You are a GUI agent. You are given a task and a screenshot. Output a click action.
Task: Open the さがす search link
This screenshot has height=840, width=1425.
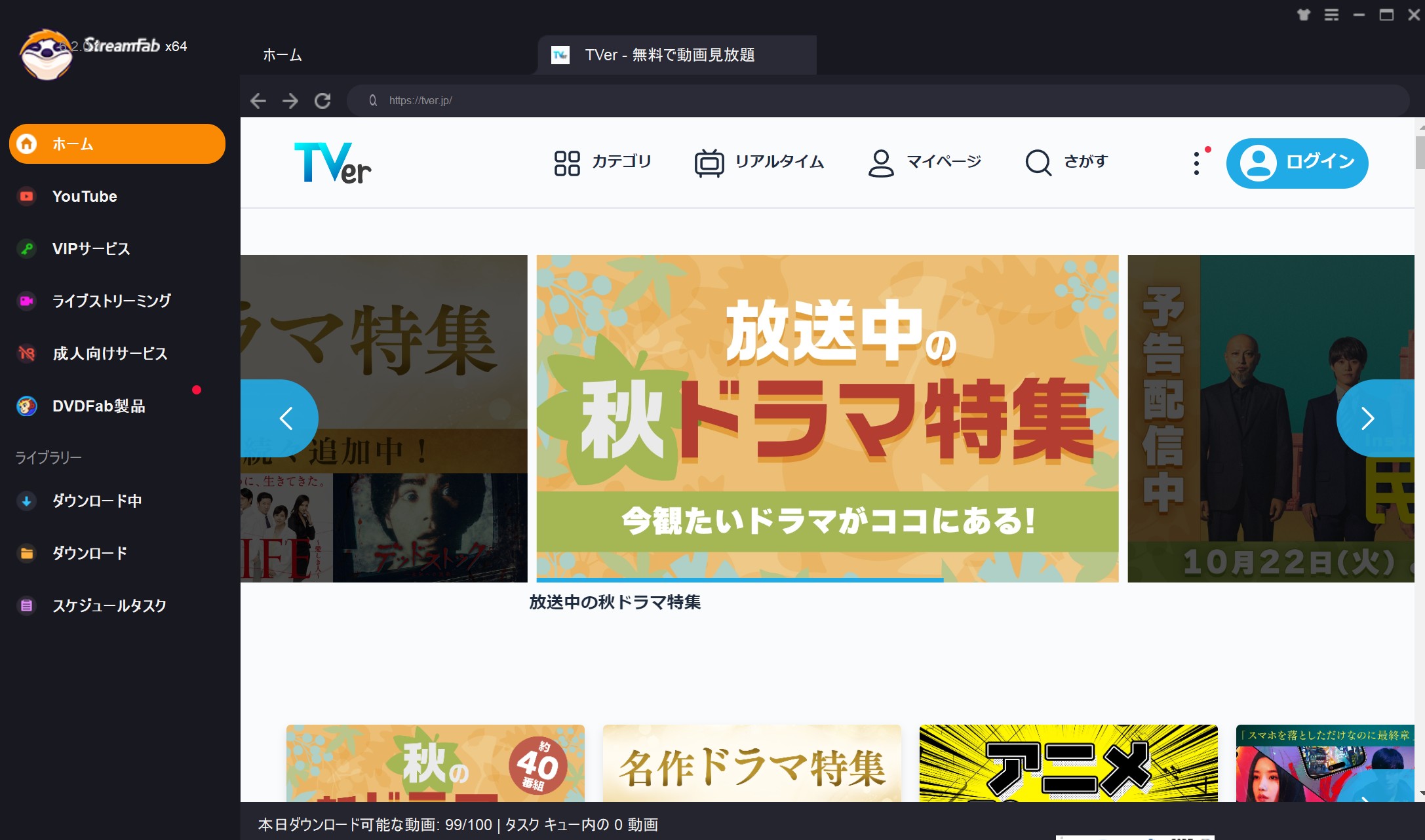(1085, 161)
